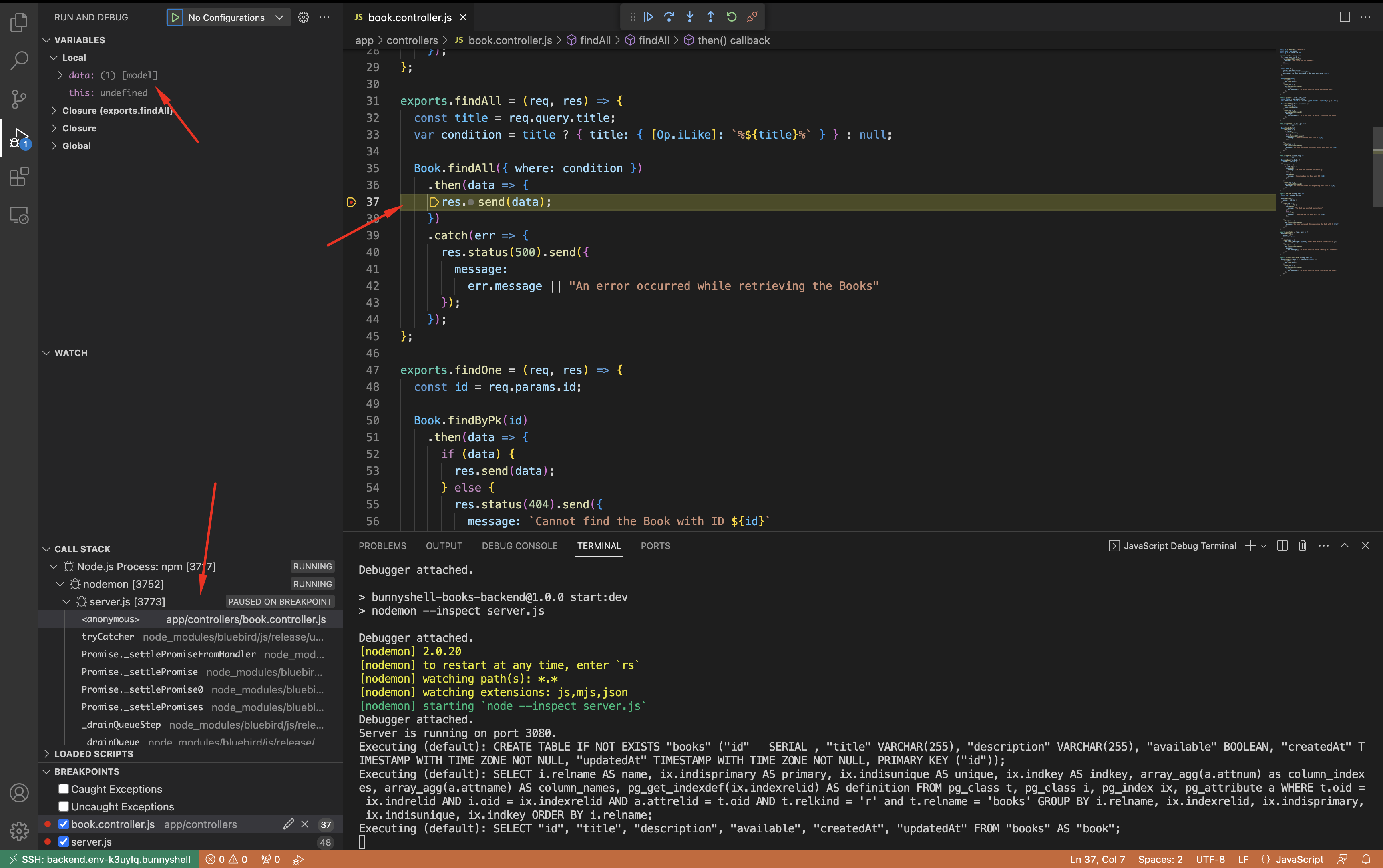Screen dimensions: 1383x868
Task: Click the Continue debug button
Action: (648, 17)
